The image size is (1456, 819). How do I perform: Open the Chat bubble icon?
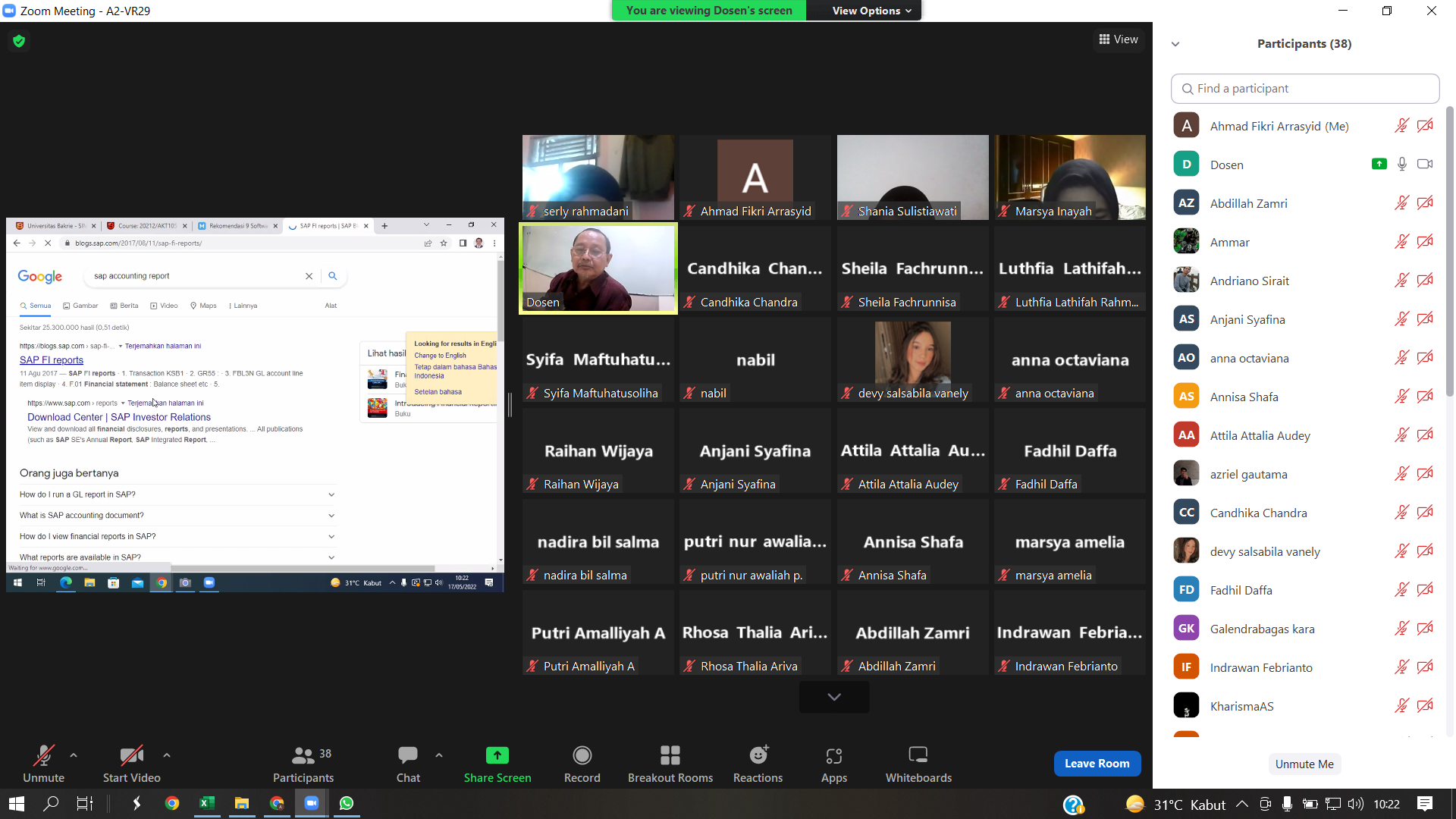click(x=408, y=755)
